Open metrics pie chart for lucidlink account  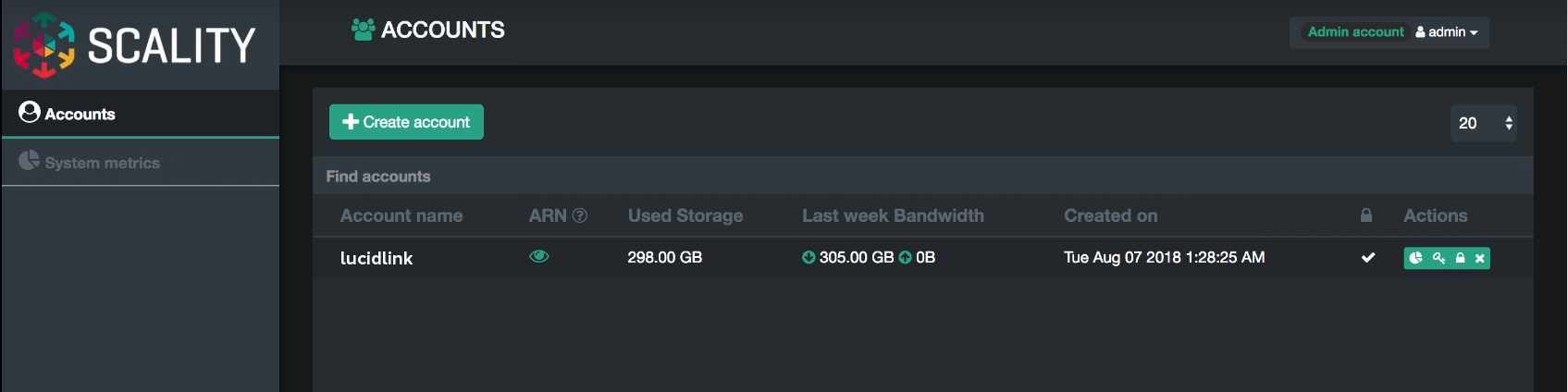[1415, 258]
